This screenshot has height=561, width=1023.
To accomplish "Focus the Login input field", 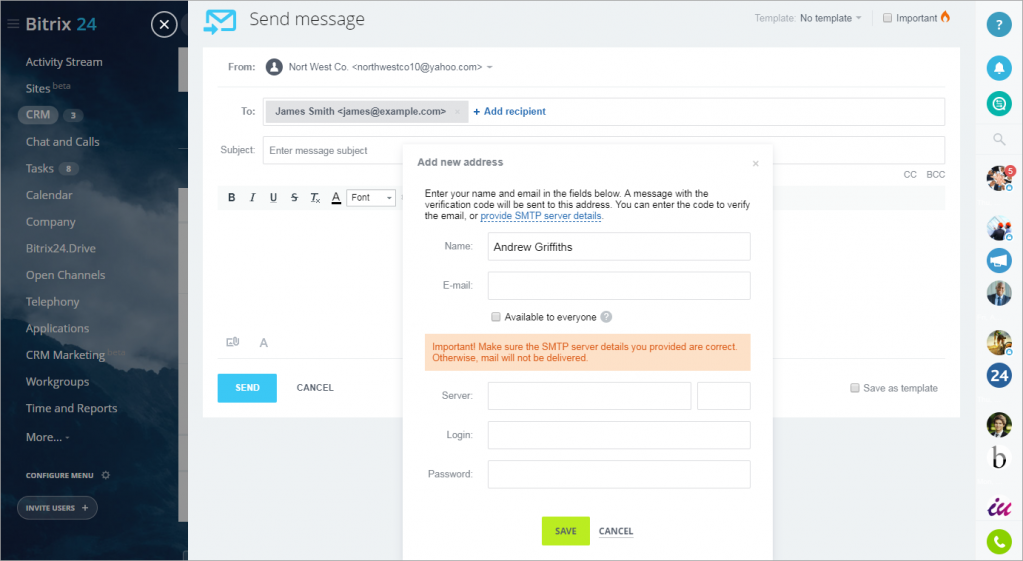I will coord(619,435).
